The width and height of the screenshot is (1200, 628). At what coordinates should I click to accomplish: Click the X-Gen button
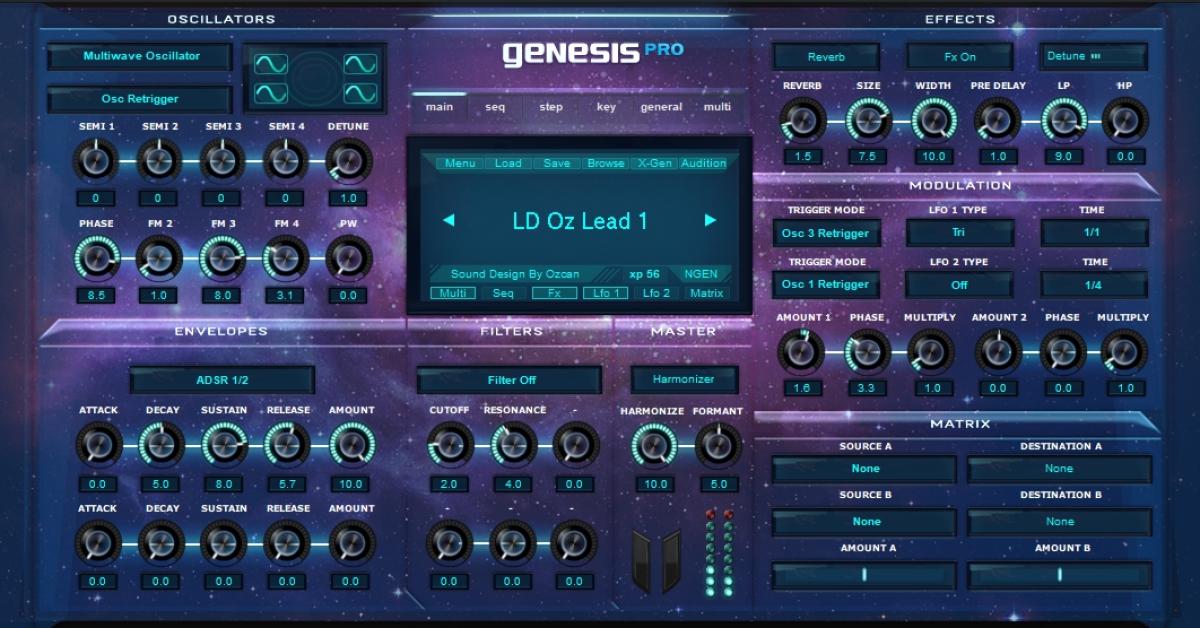(655, 163)
